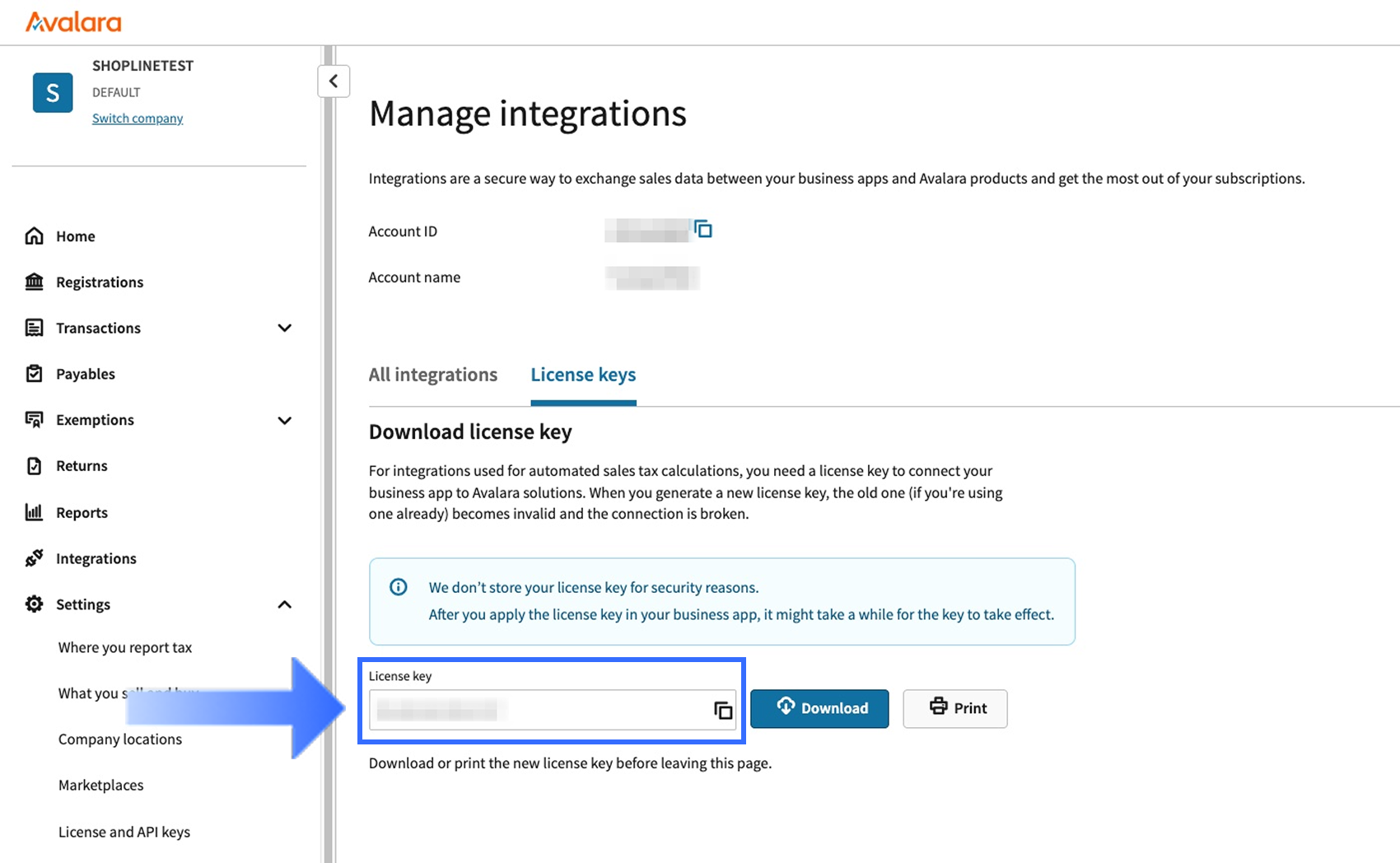Expand the Transactions menu chevron
Viewport: 1400px width, 863px height.
tap(285, 328)
